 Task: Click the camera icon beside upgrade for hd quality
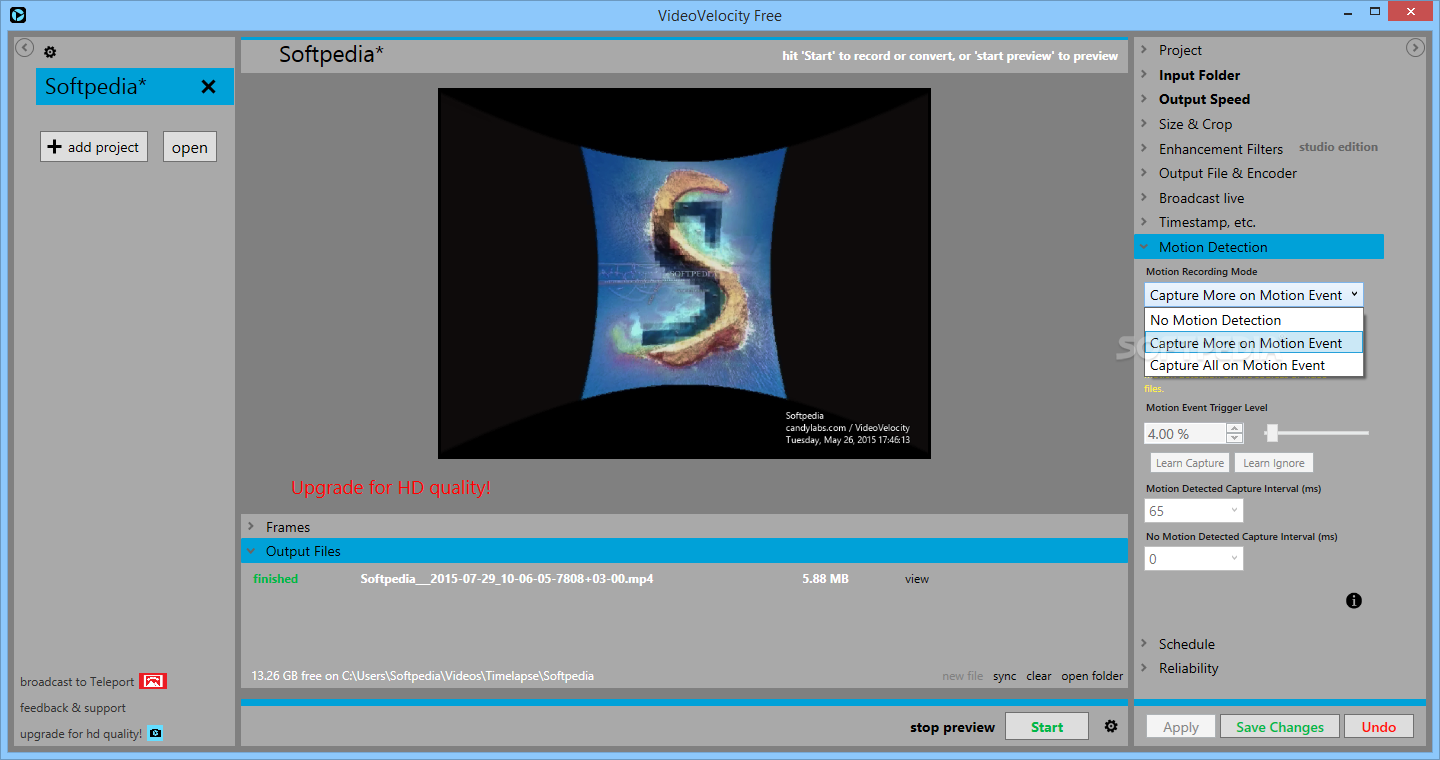click(x=155, y=733)
